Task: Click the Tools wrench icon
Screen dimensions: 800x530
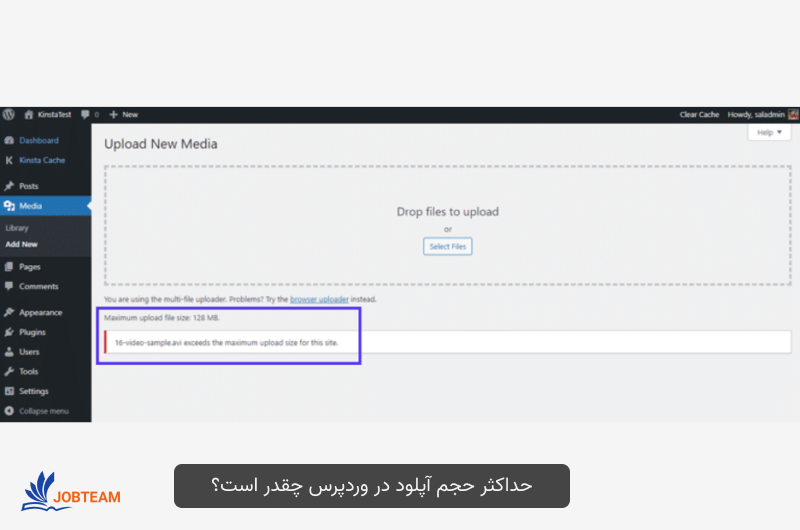Action: tap(9, 371)
